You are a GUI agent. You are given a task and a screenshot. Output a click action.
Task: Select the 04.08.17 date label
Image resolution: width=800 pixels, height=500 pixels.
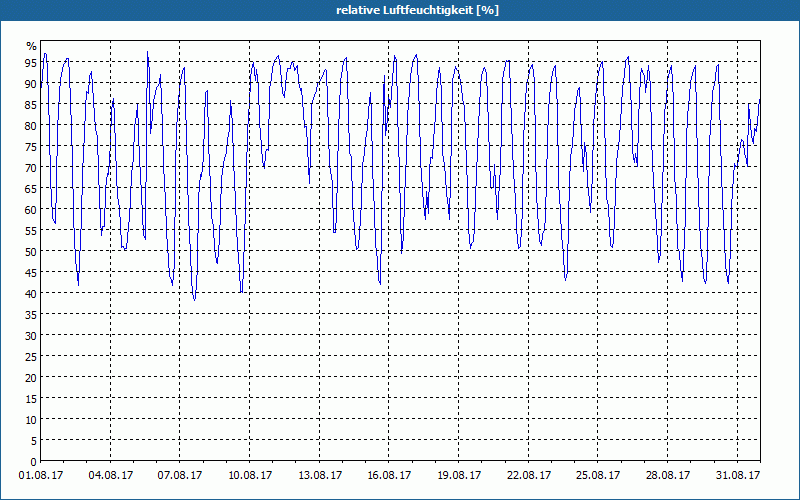tap(111, 476)
